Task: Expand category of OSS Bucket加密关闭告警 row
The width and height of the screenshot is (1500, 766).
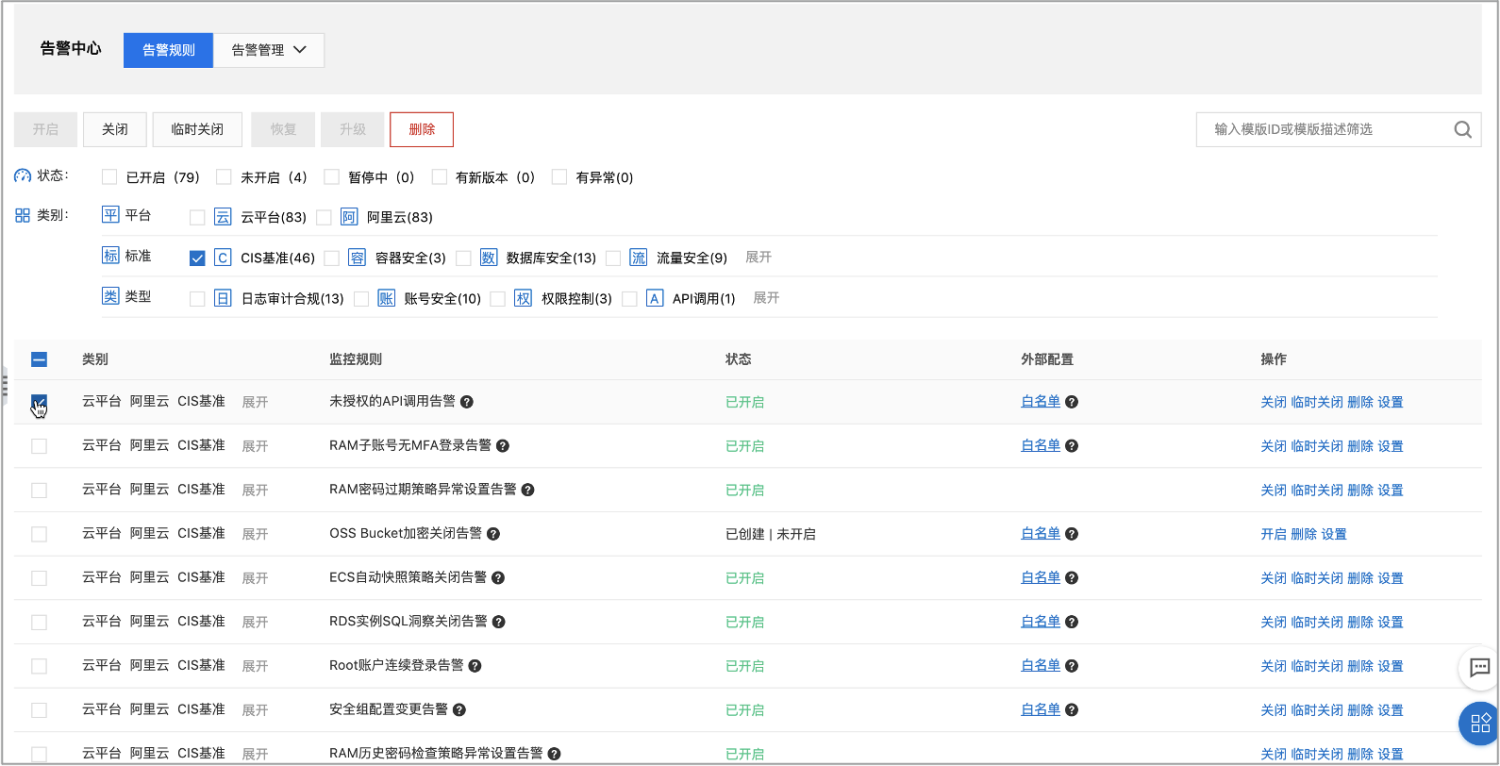Action: tap(255, 534)
